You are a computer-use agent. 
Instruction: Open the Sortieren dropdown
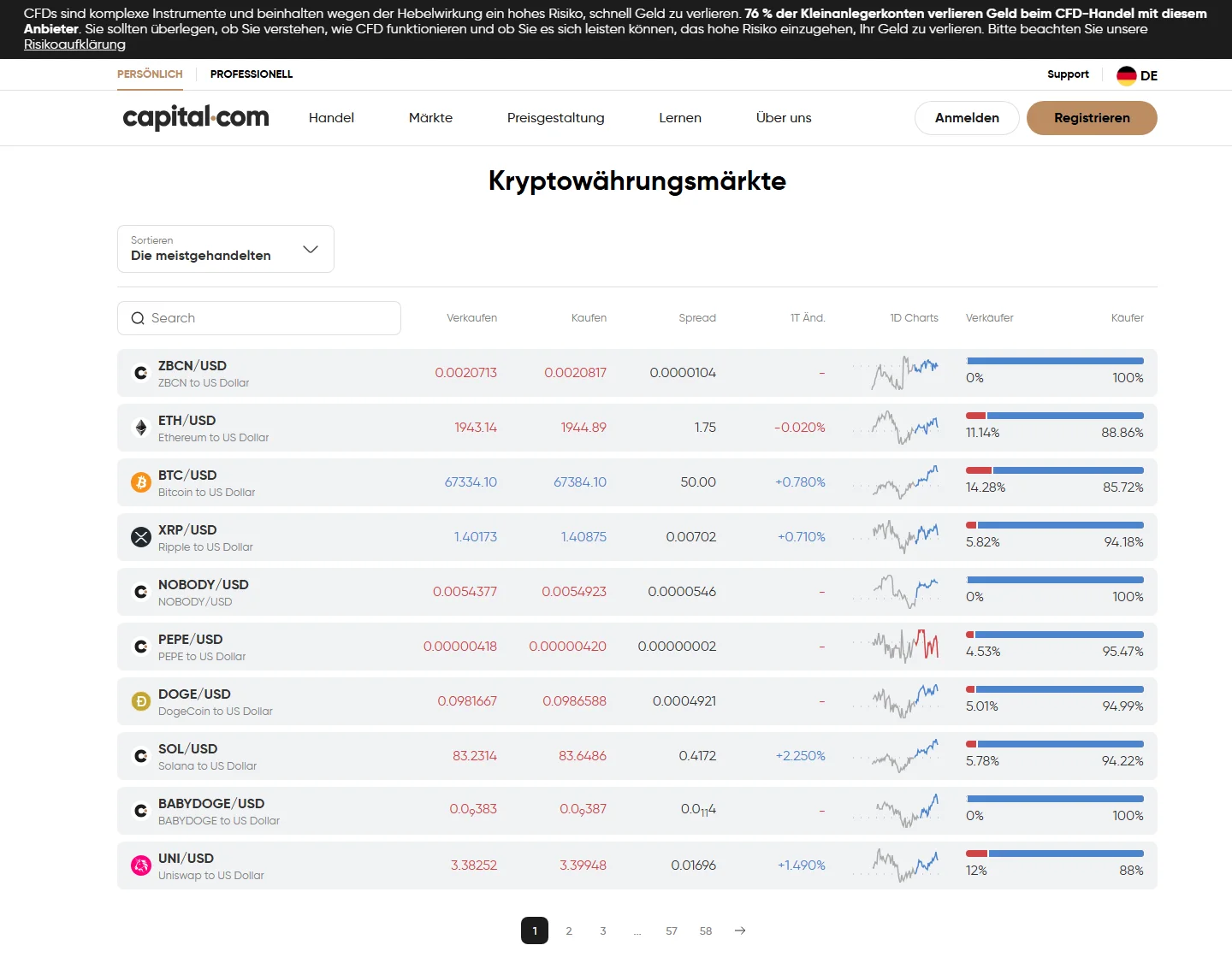click(x=226, y=249)
